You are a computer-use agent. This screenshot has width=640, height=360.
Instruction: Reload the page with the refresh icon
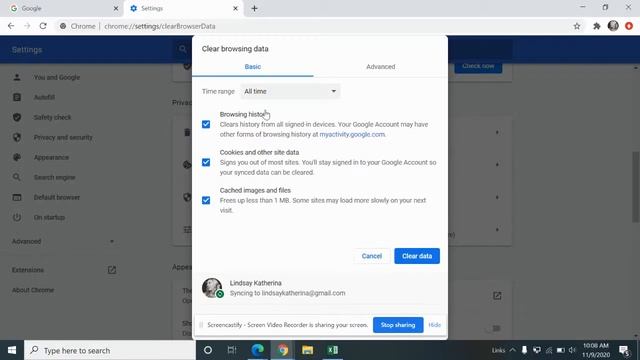(43, 26)
